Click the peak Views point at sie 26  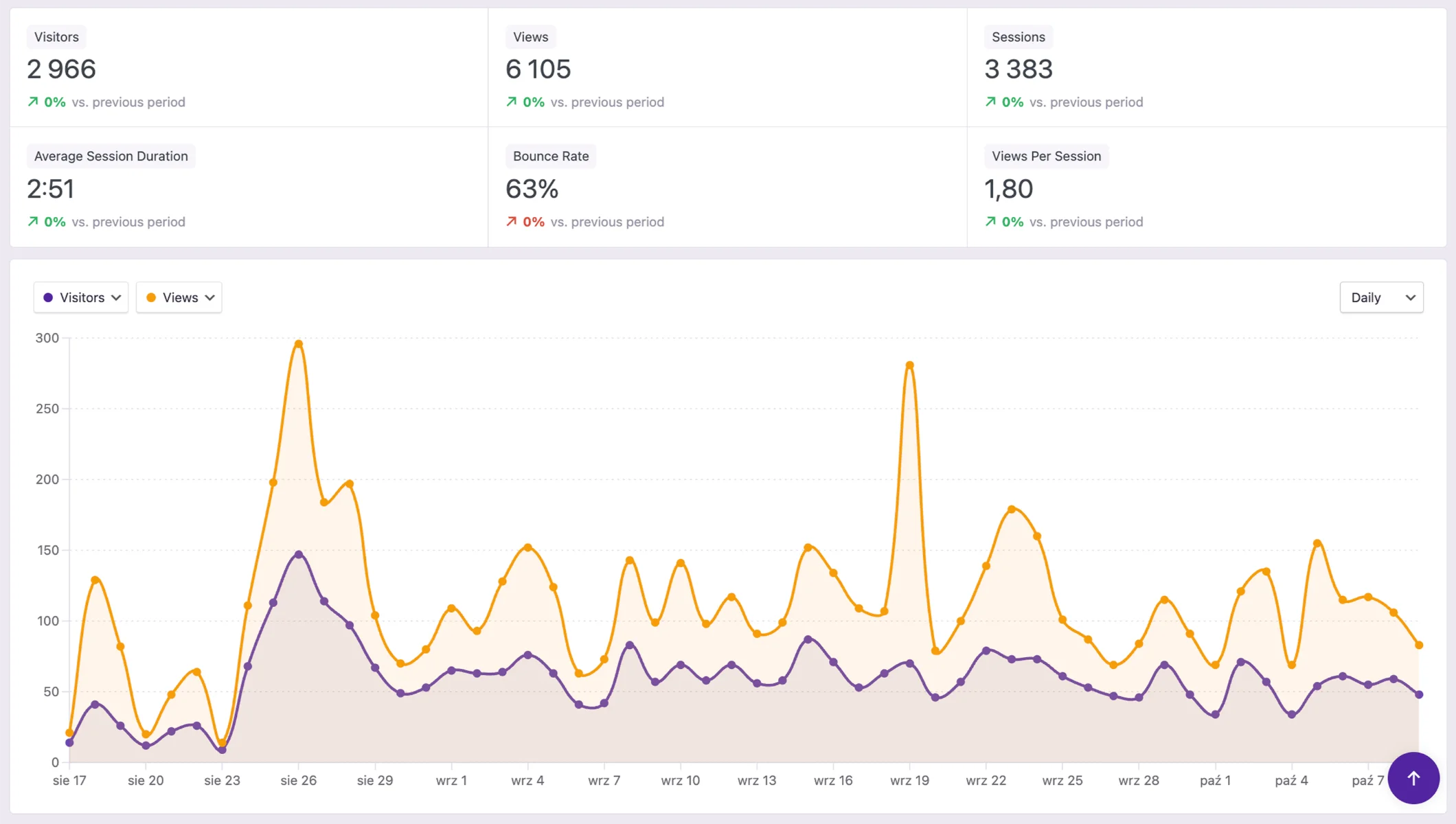pos(299,344)
